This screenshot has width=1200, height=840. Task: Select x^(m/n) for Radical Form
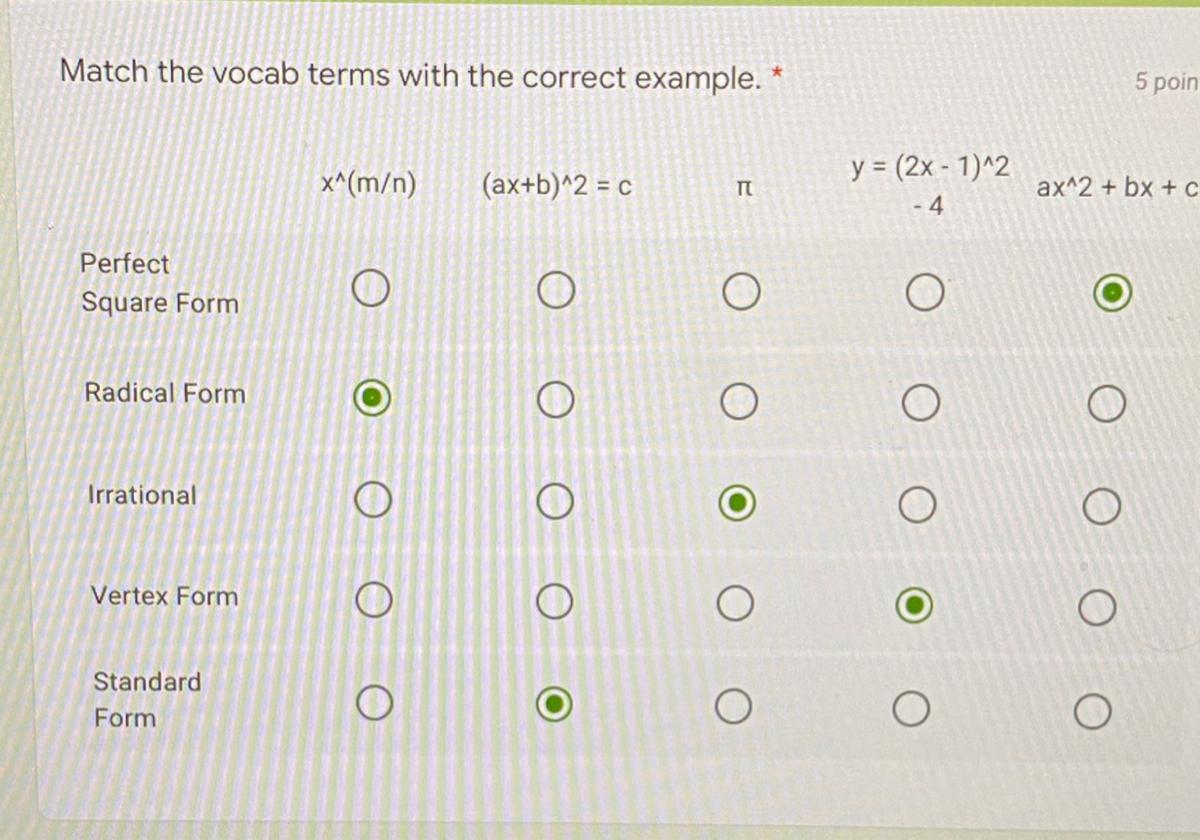(371, 398)
